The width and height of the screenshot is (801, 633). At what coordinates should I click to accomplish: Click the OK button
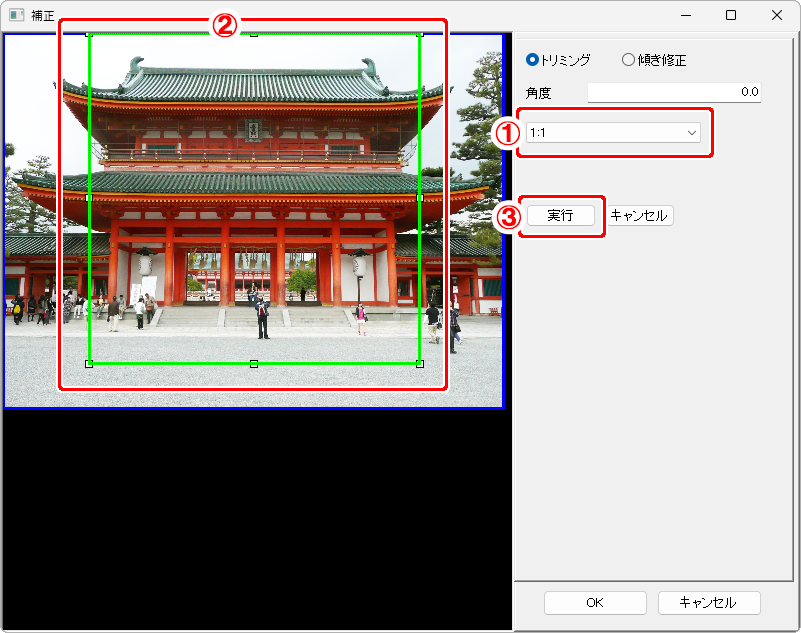tap(595, 603)
